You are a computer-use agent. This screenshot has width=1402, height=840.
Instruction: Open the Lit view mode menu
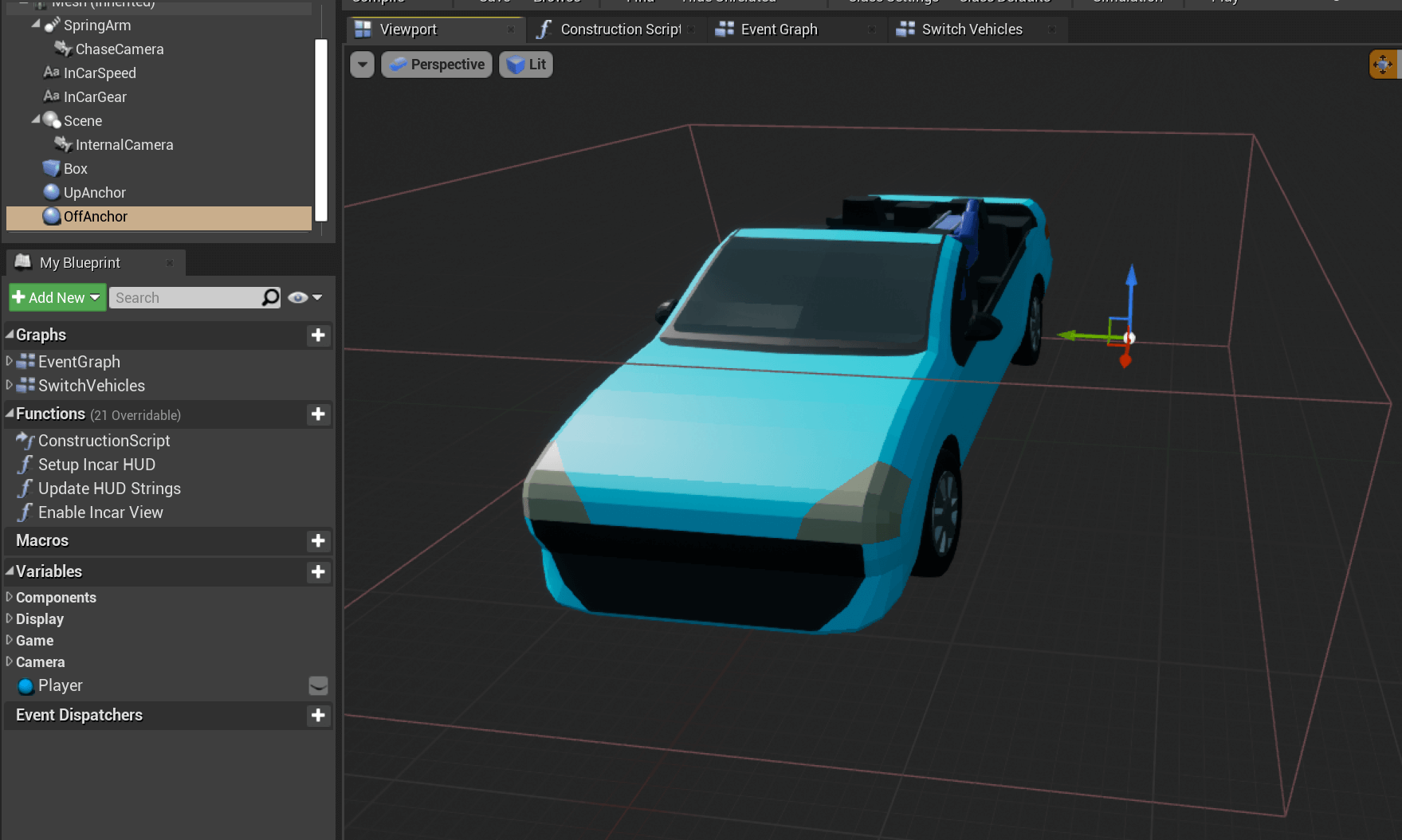[x=526, y=65]
